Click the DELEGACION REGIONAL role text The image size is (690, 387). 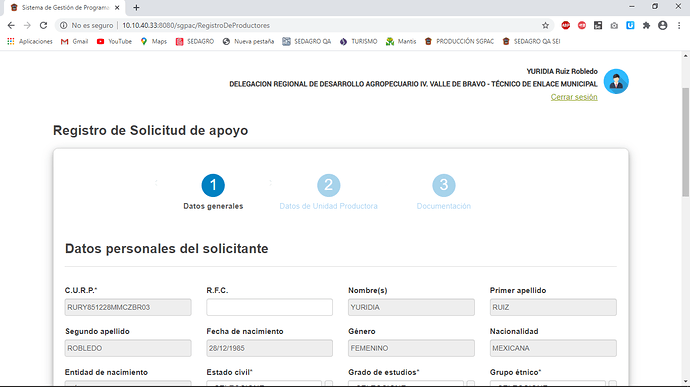coord(413,84)
